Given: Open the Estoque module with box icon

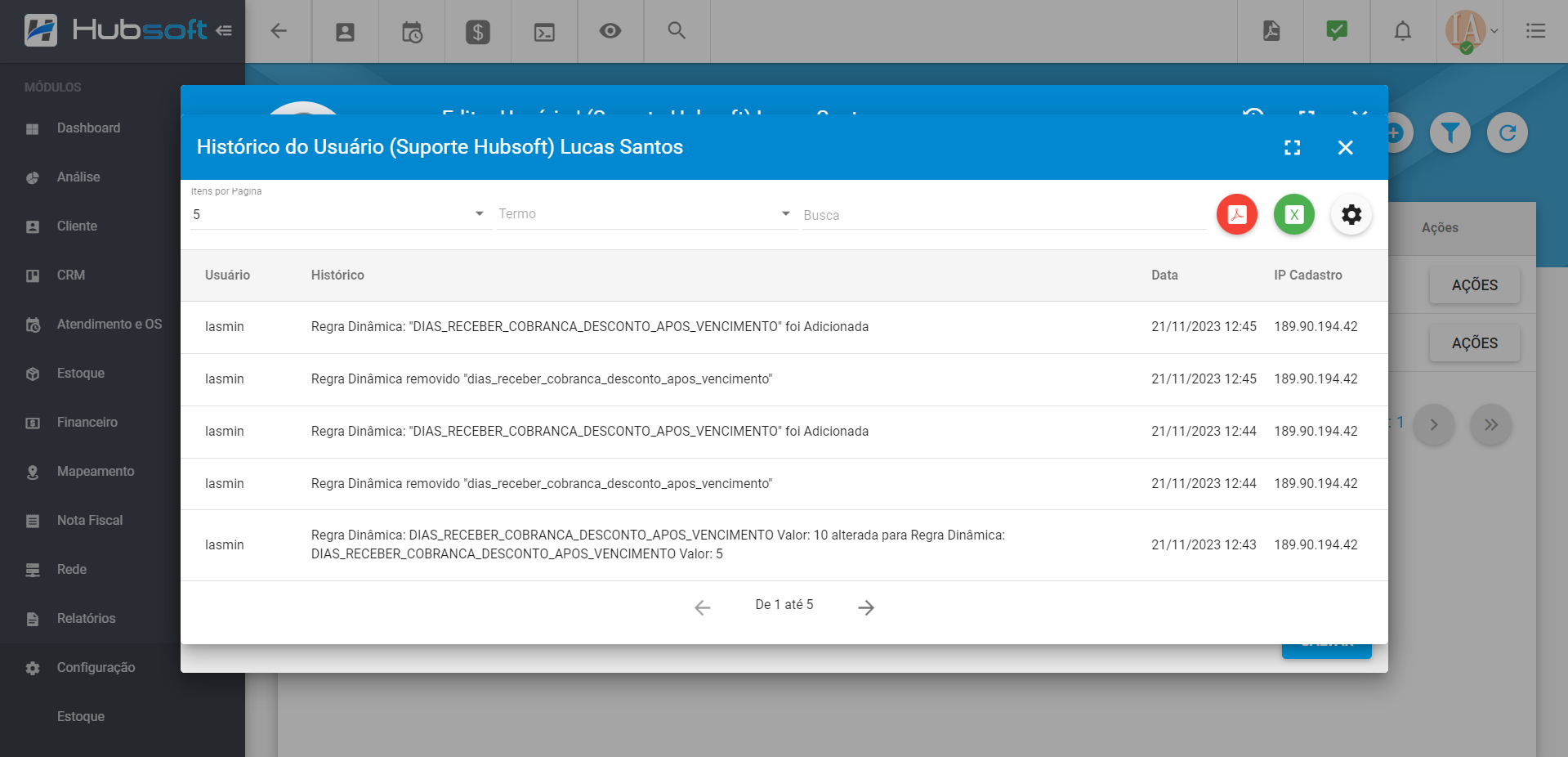Looking at the screenshot, I should tap(81, 374).
